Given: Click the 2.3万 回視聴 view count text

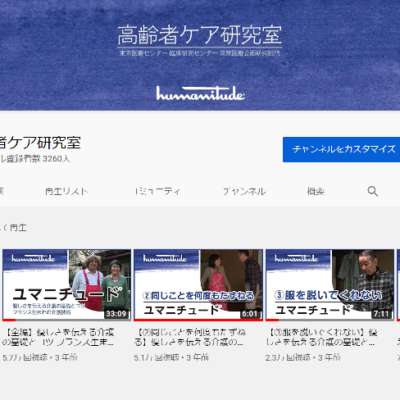Looking at the screenshot, I should (x=288, y=358).
